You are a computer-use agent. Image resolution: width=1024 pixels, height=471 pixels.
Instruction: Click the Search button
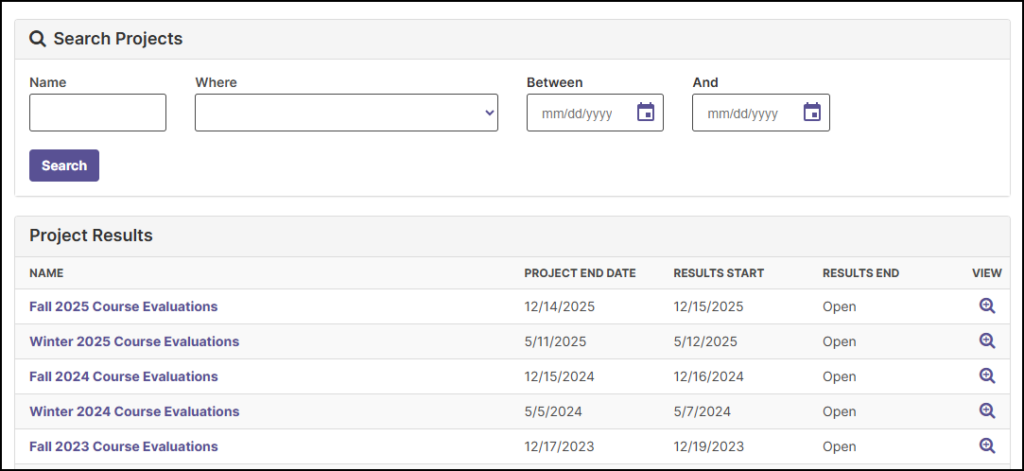[x=64, y=165]
